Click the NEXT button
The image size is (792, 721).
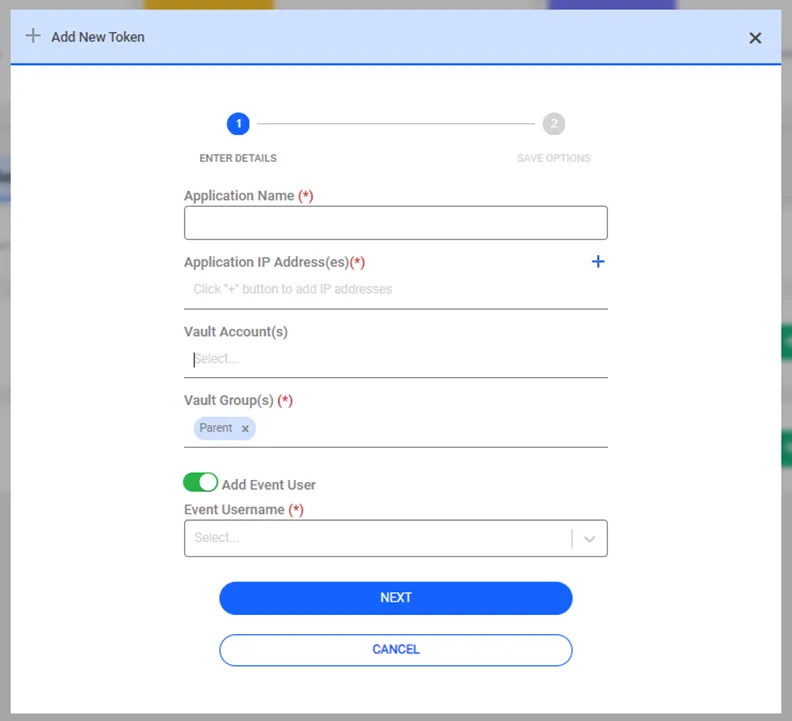pyautogui.click(x=395, y=598)
